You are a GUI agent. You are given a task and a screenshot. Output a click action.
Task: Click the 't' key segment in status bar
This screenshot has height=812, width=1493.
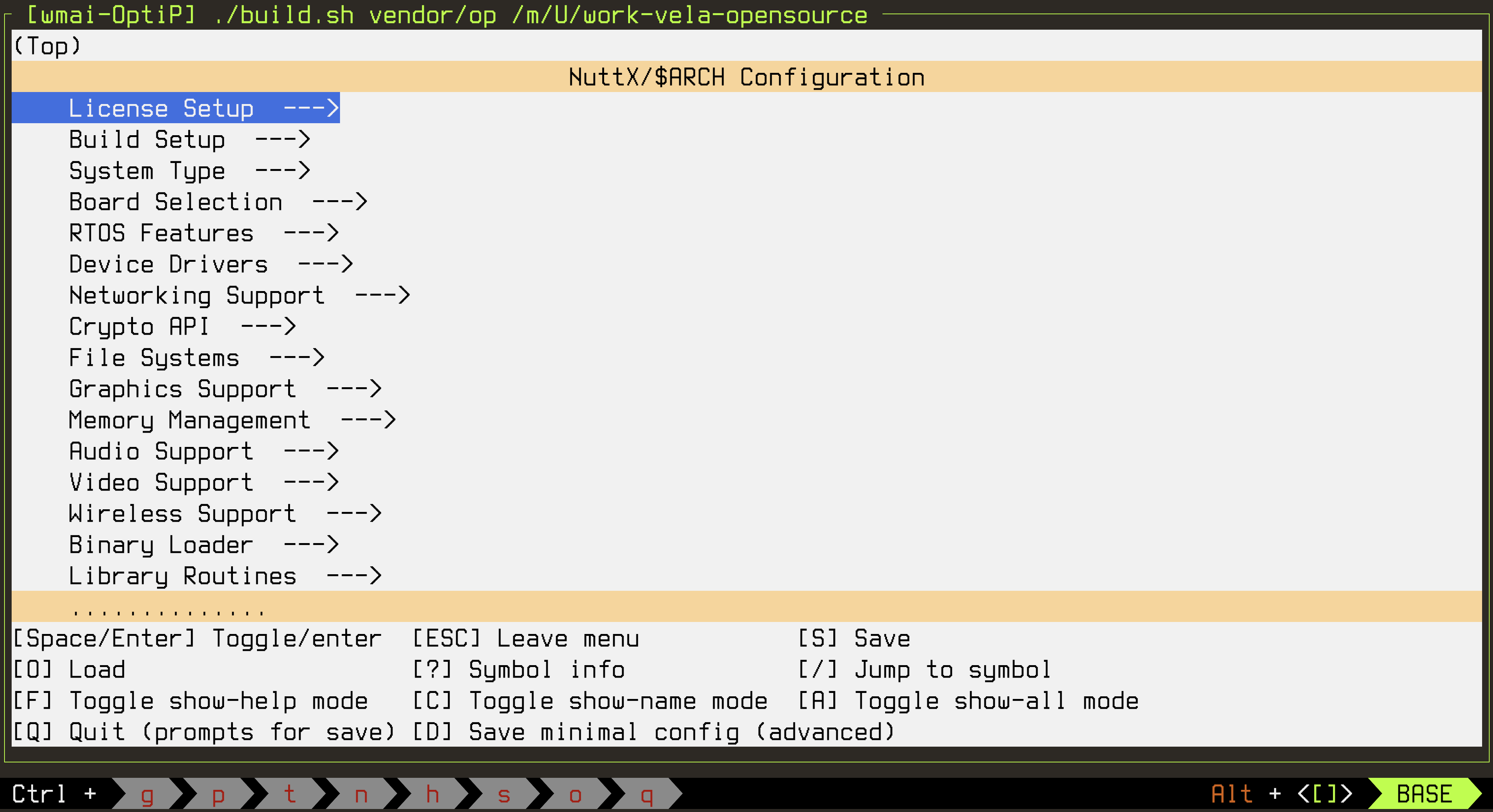click(290, 794)
